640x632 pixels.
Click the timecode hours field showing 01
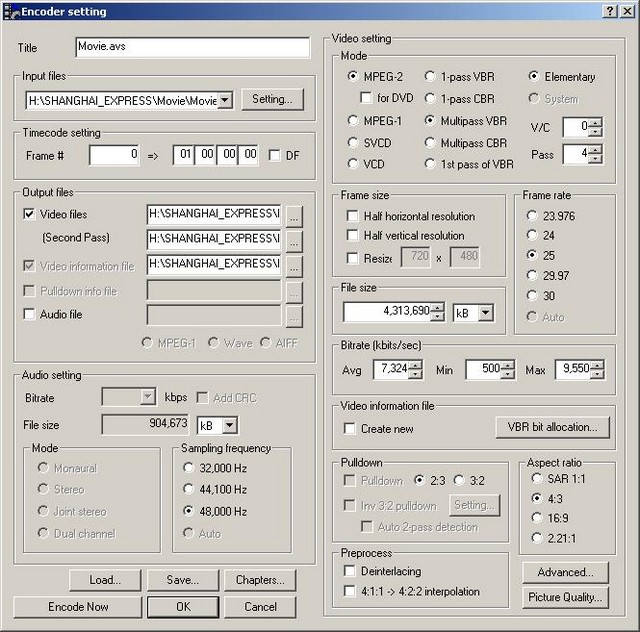[184, 155]
